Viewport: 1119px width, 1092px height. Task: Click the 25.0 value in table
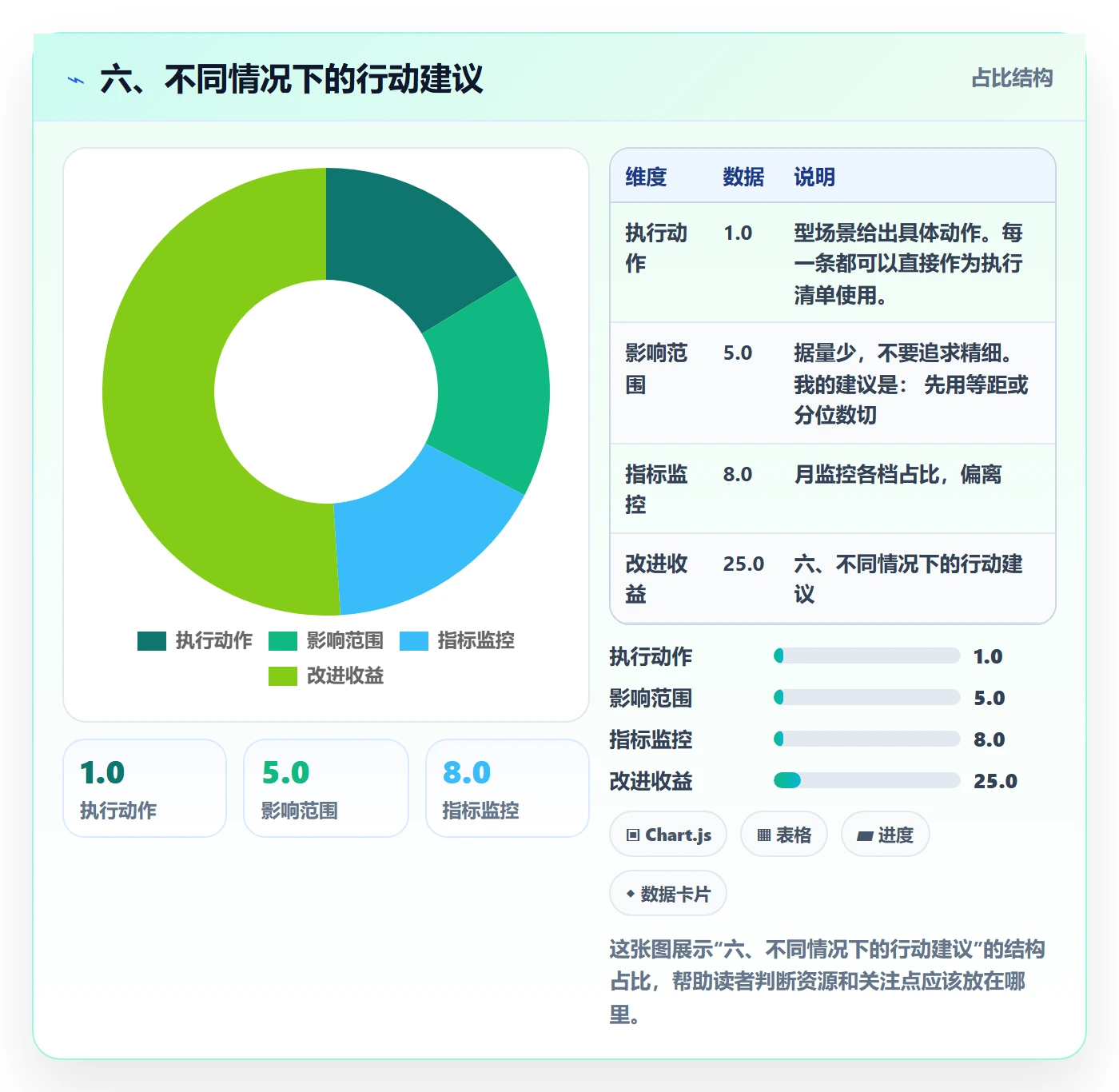[x=743, y=564]
